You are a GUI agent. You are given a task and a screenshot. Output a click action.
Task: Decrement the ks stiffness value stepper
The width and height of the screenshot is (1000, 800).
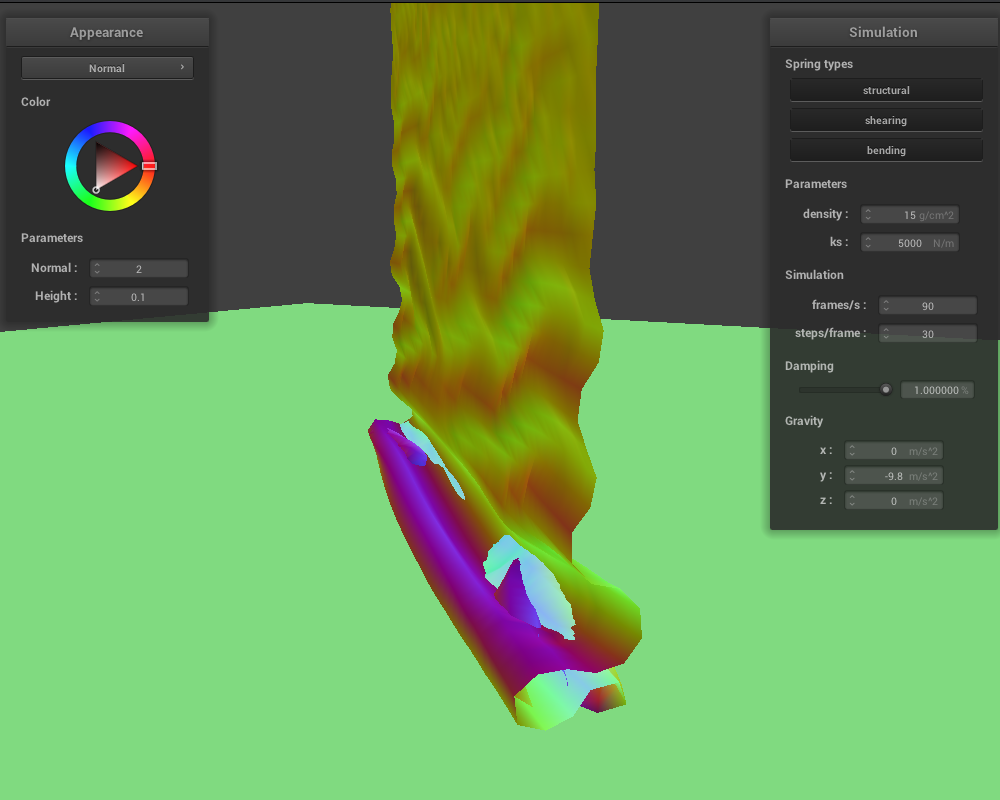click(868, 246)
